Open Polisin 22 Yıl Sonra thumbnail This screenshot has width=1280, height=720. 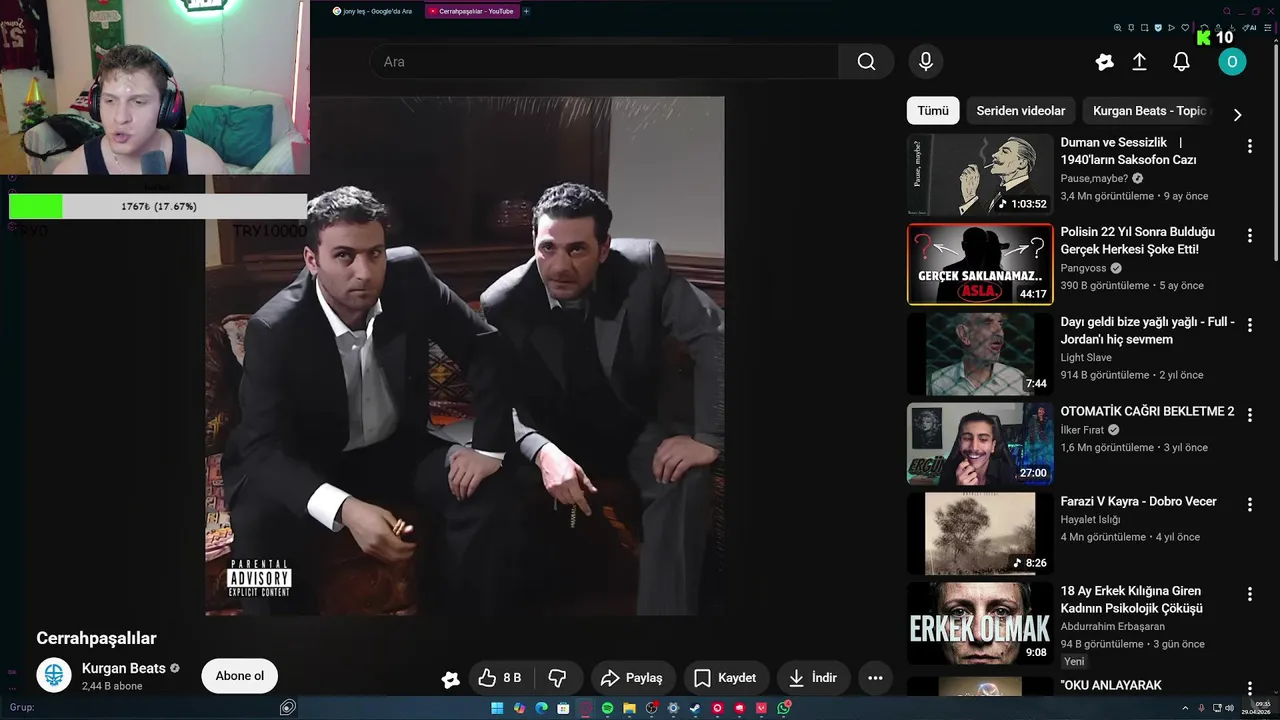point(980,264)
